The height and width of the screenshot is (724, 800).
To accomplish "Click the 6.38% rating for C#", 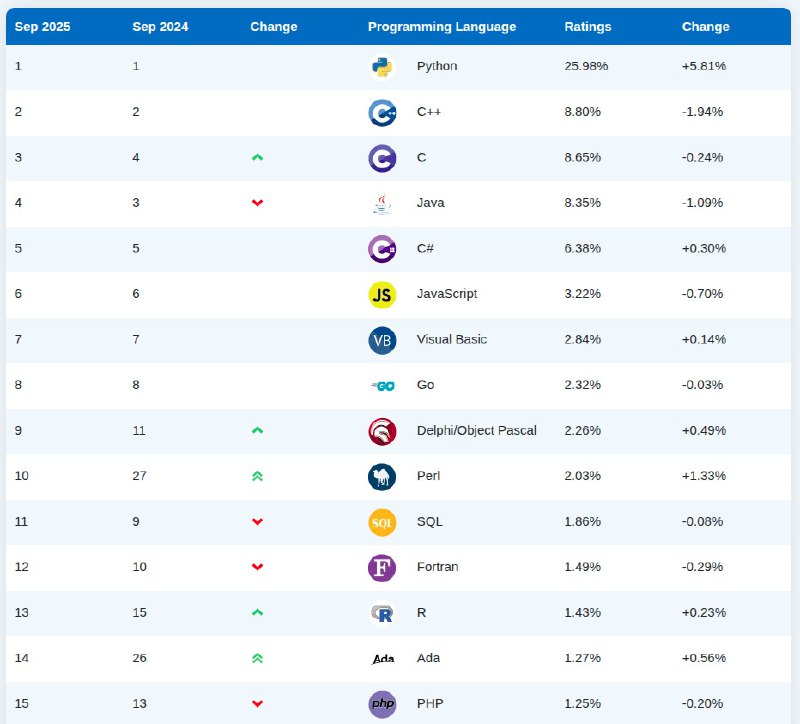I will point(583,248).
